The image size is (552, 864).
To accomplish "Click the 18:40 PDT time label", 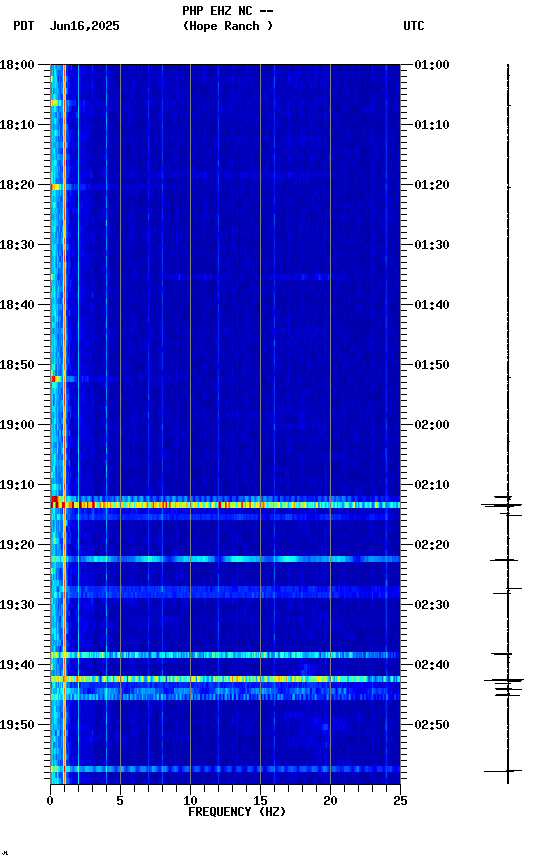I will coord(17,305).
